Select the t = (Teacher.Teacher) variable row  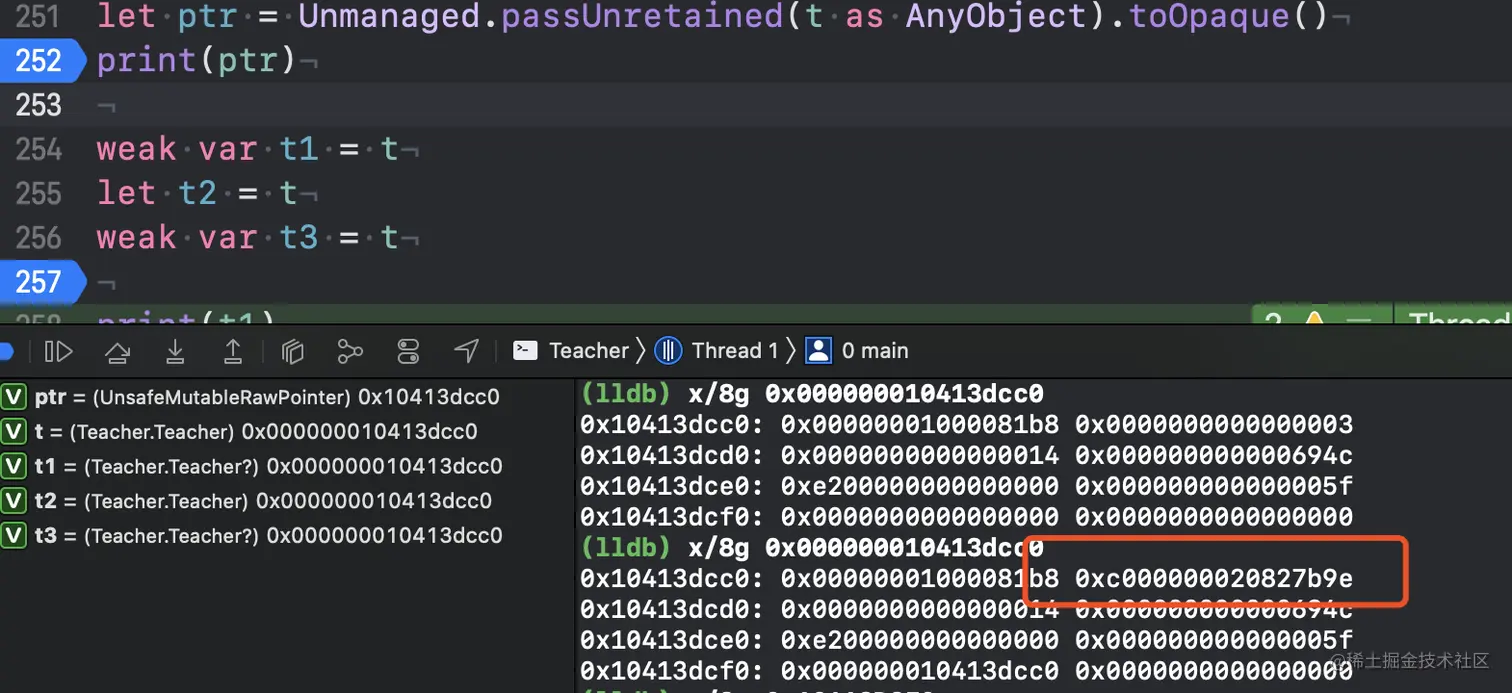(x=256, y=432)
